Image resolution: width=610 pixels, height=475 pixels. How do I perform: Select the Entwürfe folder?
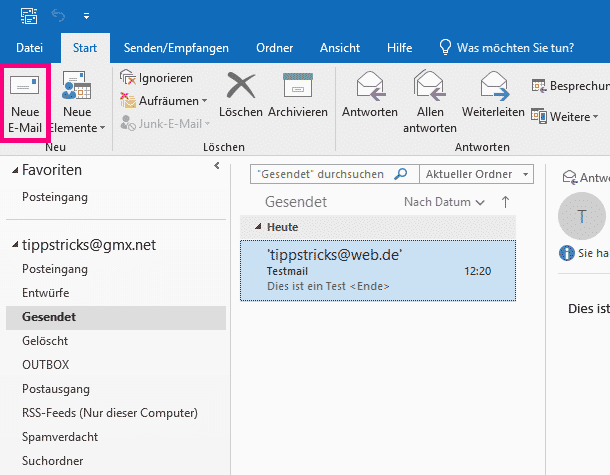(x=46, y=292)
